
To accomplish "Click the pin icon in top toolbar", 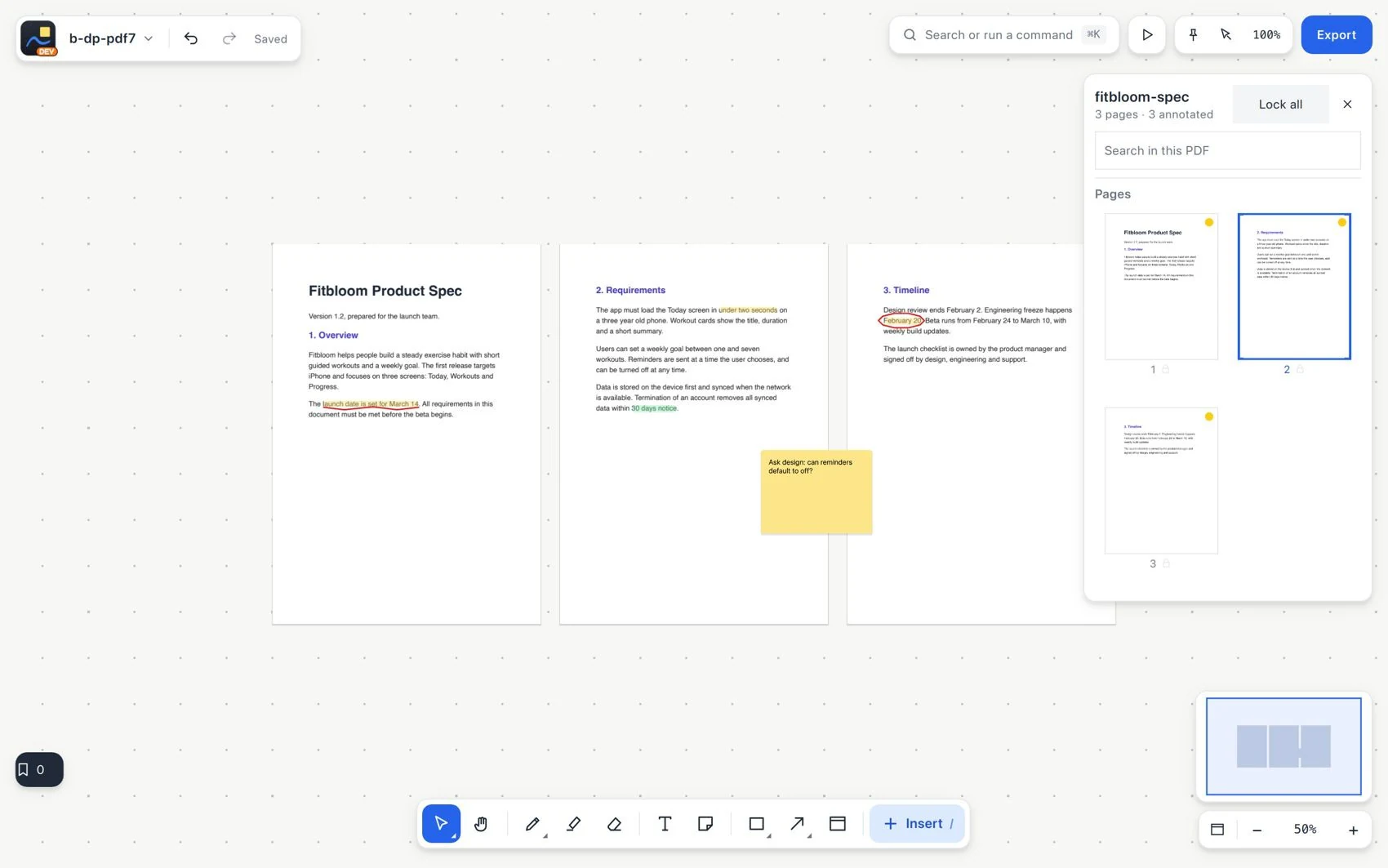I will pos(1193,34).
